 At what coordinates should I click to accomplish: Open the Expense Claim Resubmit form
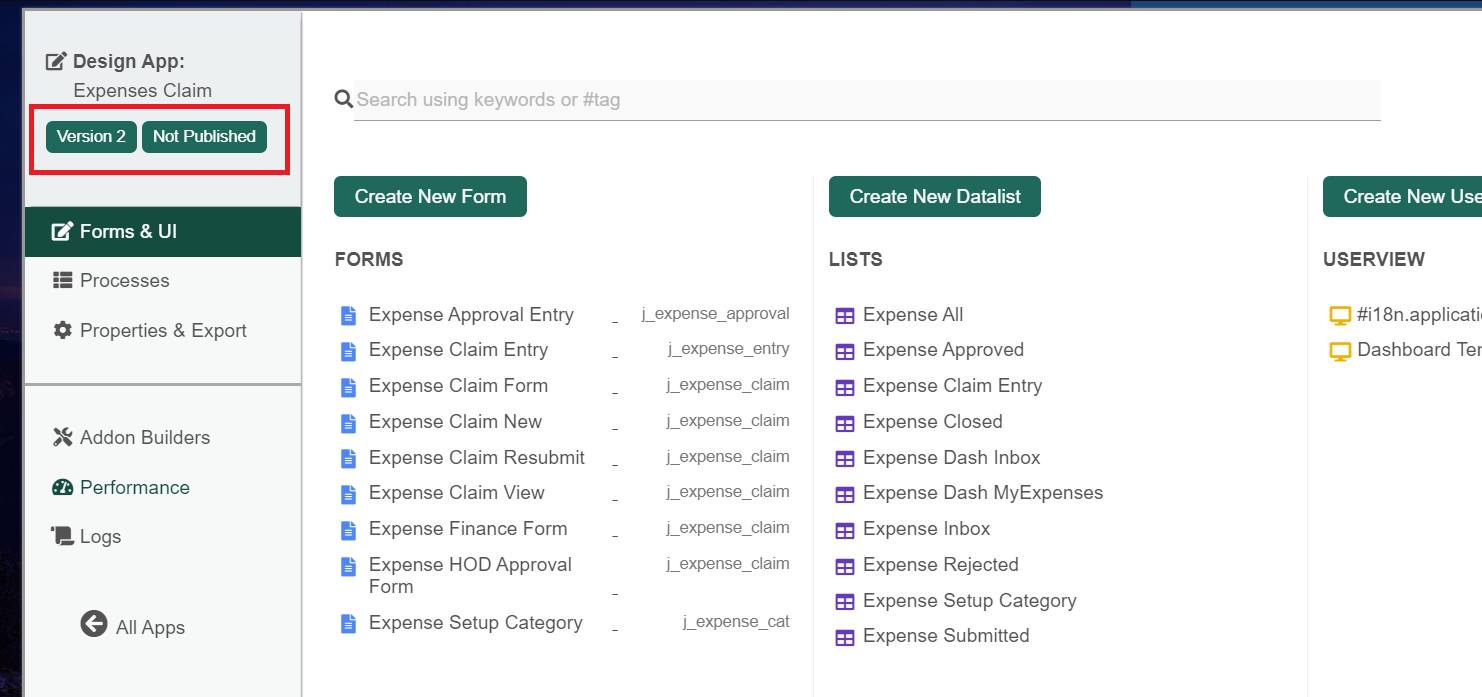476,458
